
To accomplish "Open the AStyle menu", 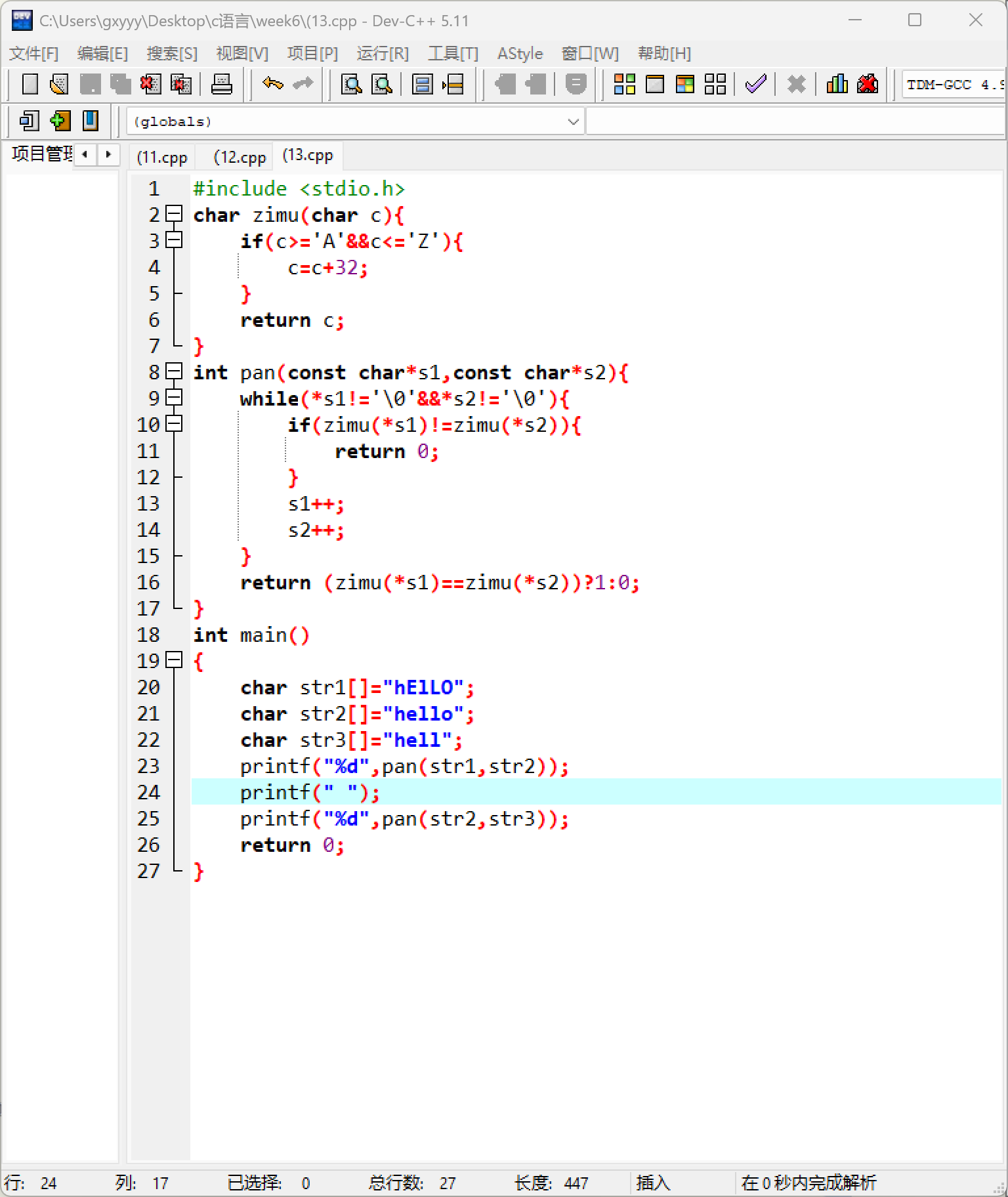I will [x=520, y=53].
